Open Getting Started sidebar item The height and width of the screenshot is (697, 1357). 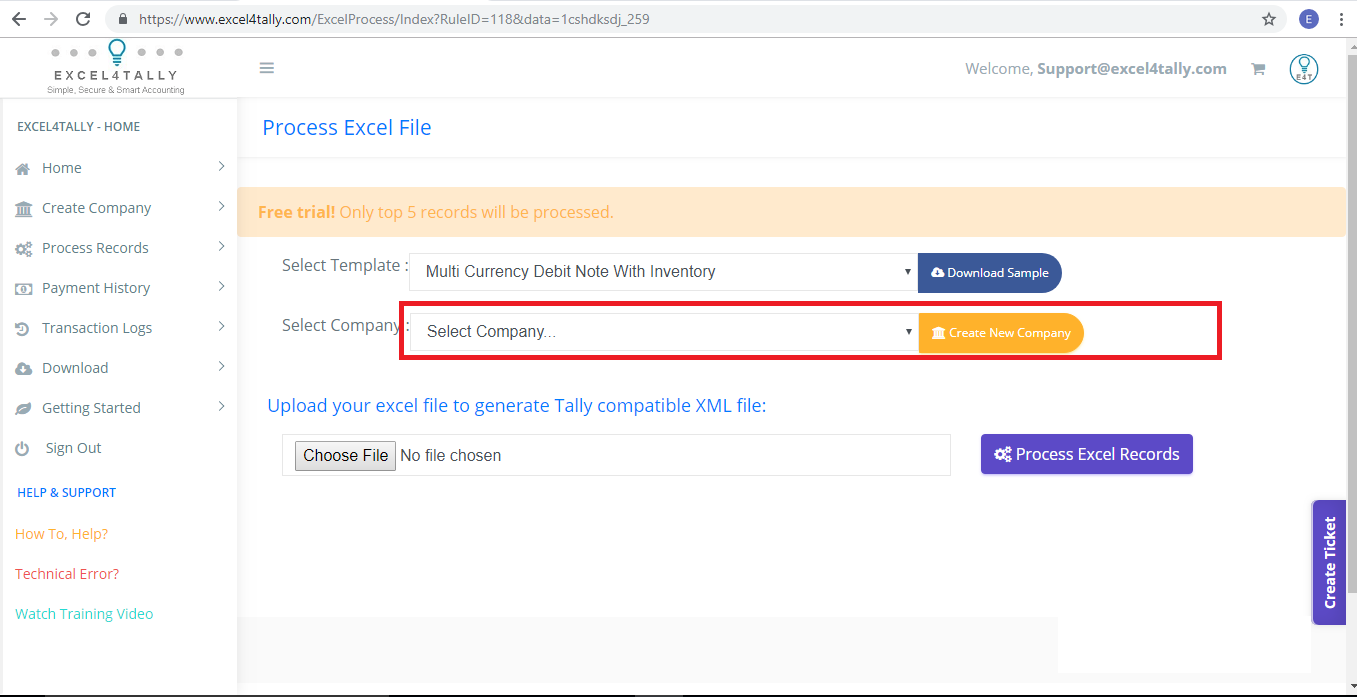pos(91,408)
